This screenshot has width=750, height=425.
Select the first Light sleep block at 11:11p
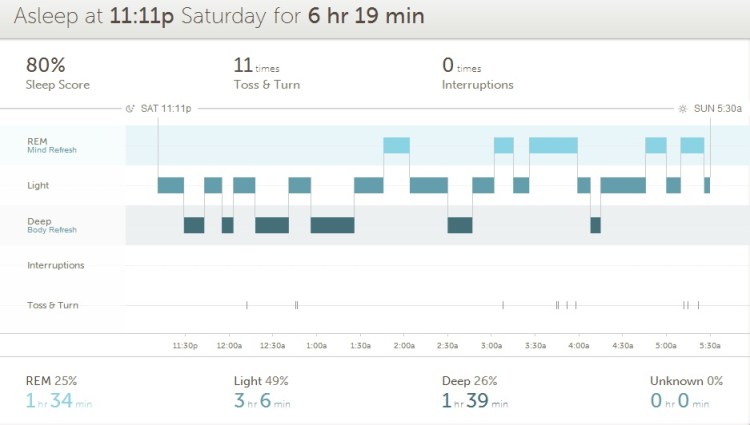pos(171,185)
